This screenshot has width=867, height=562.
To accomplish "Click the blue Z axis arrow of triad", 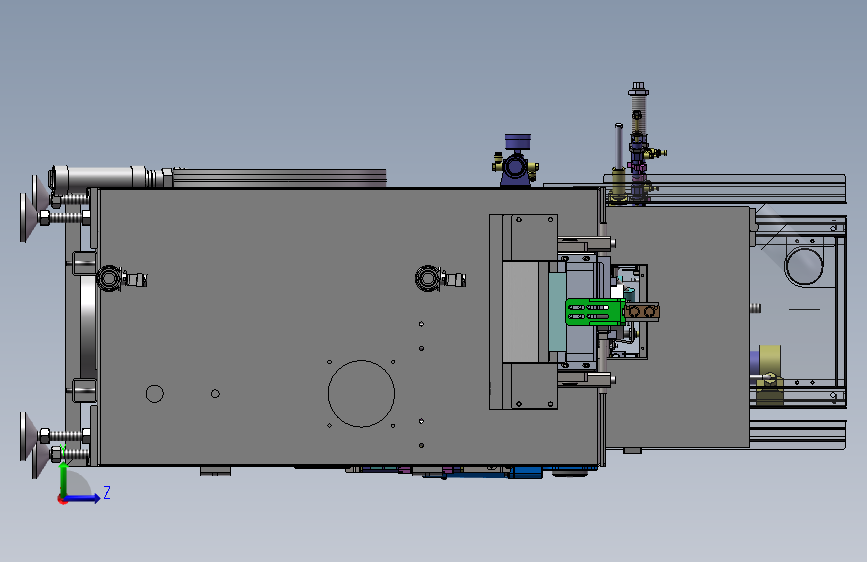I will coord(84,498).
